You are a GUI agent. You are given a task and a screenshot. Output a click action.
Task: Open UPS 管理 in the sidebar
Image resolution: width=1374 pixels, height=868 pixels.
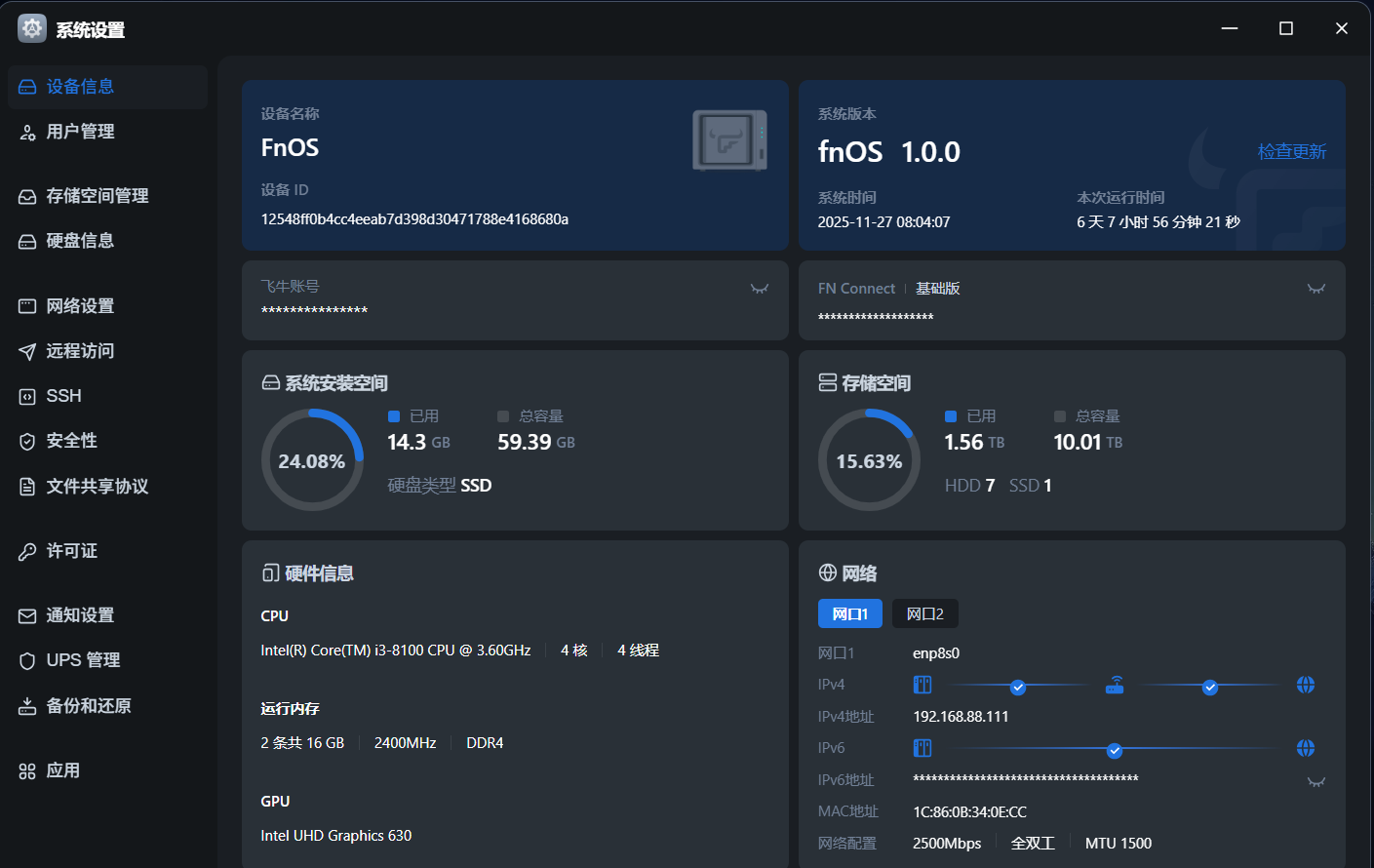coord(83,660)
